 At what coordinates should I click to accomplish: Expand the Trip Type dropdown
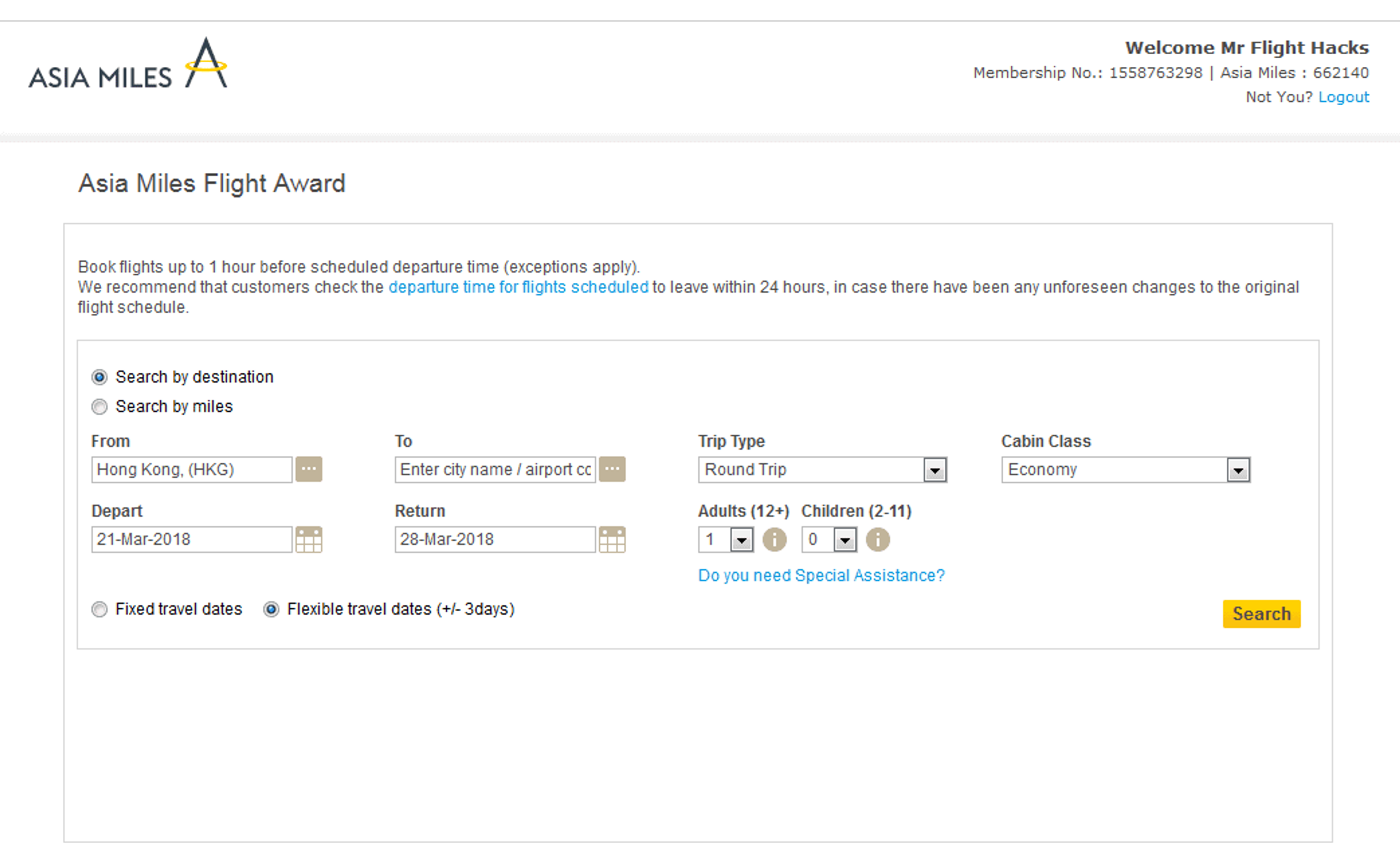tap(935, 470)
